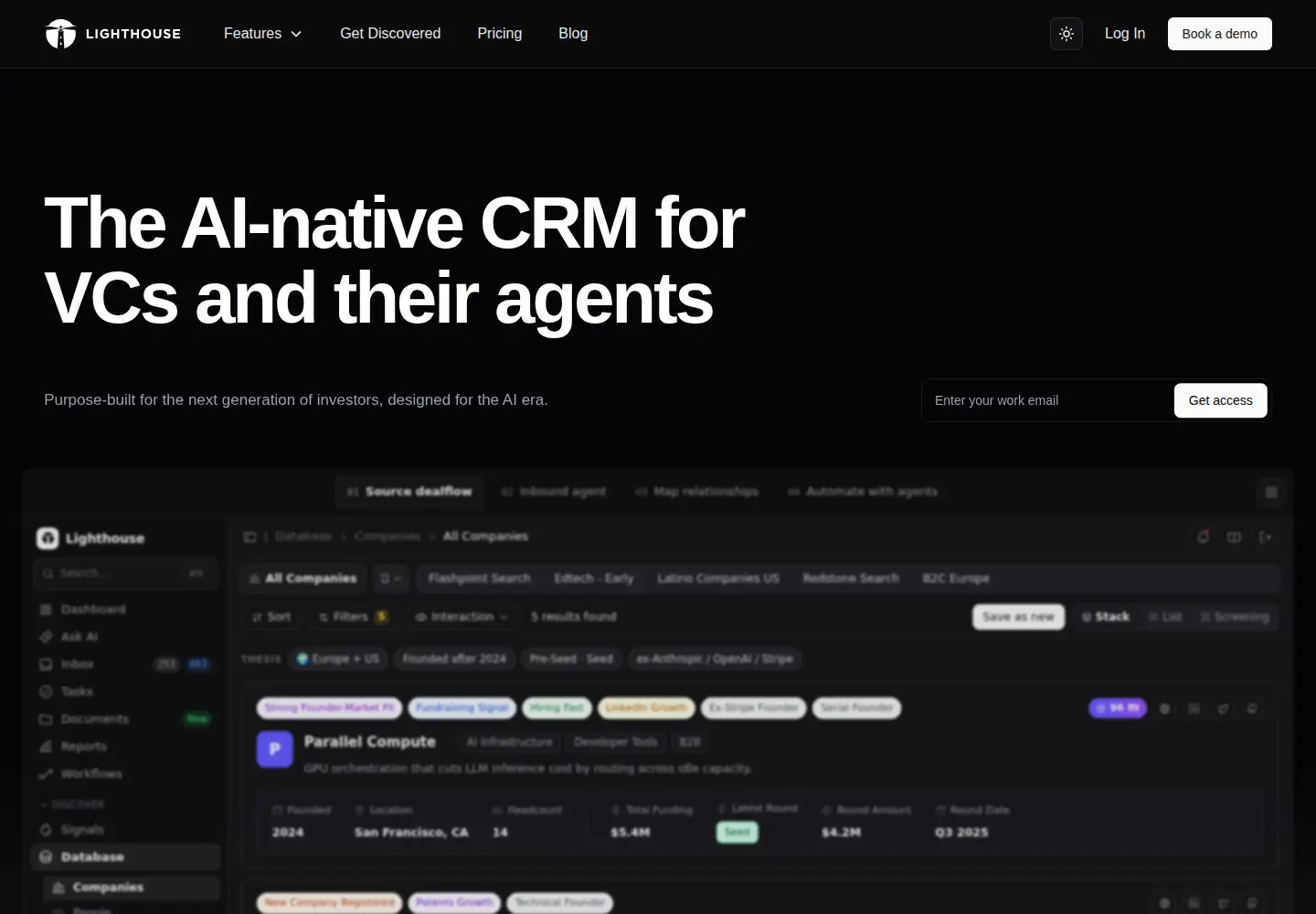The height and width of the screenshot is (914, 1316).
Task: Open the B2C Europe saved view
Action: (x=956, y=579)
